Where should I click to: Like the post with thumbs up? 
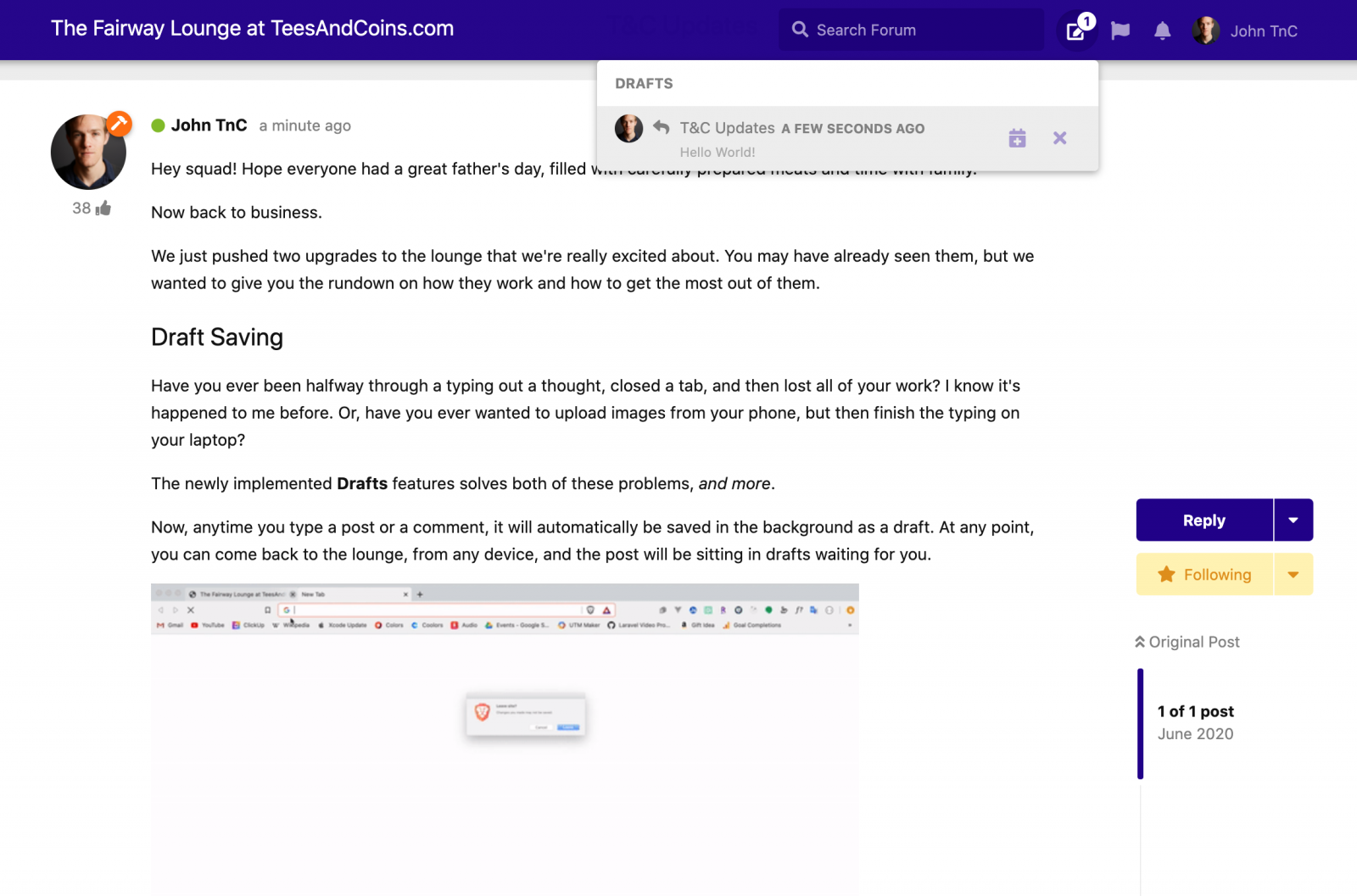(103, 208)
